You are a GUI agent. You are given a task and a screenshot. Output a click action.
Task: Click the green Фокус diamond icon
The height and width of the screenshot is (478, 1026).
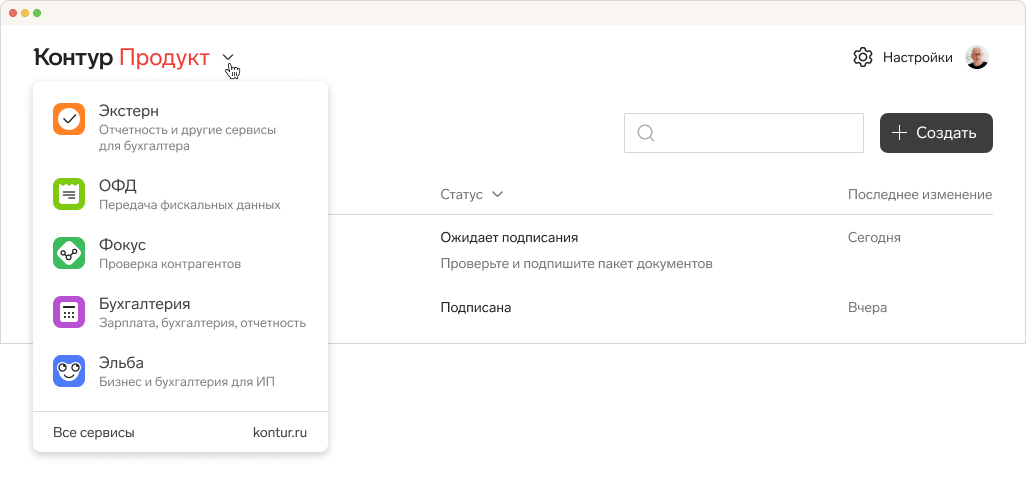(69, 253)
